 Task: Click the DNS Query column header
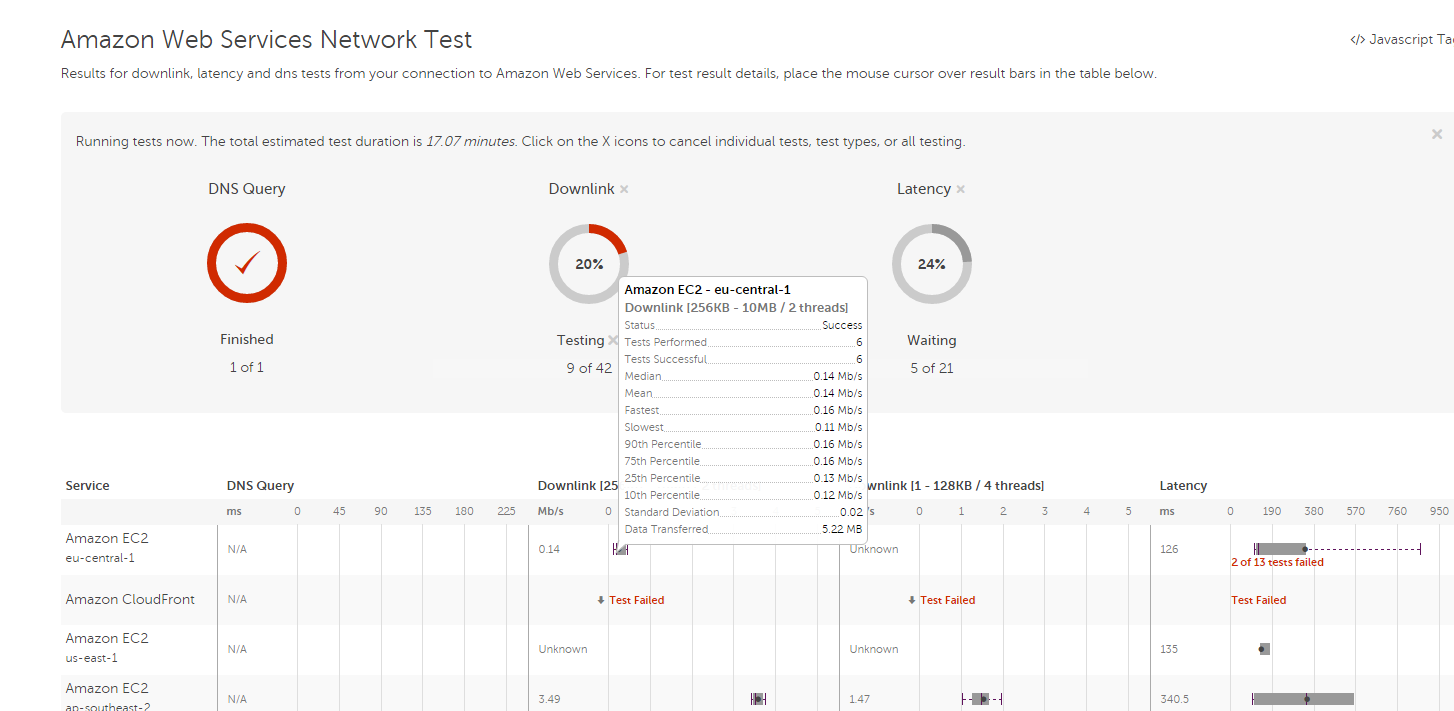[261, 486]
